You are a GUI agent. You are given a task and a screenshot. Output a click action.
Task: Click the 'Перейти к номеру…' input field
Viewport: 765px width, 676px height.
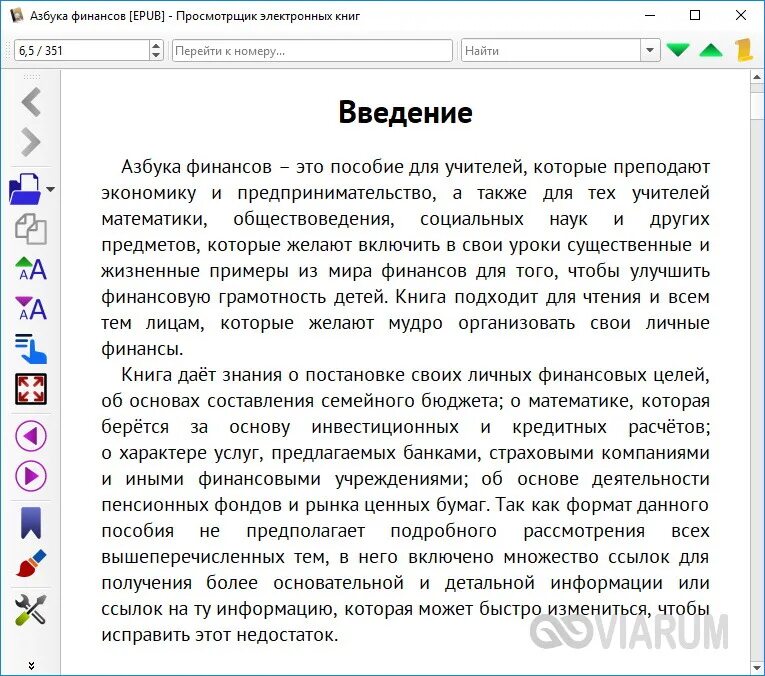click(x=312, y=50)
